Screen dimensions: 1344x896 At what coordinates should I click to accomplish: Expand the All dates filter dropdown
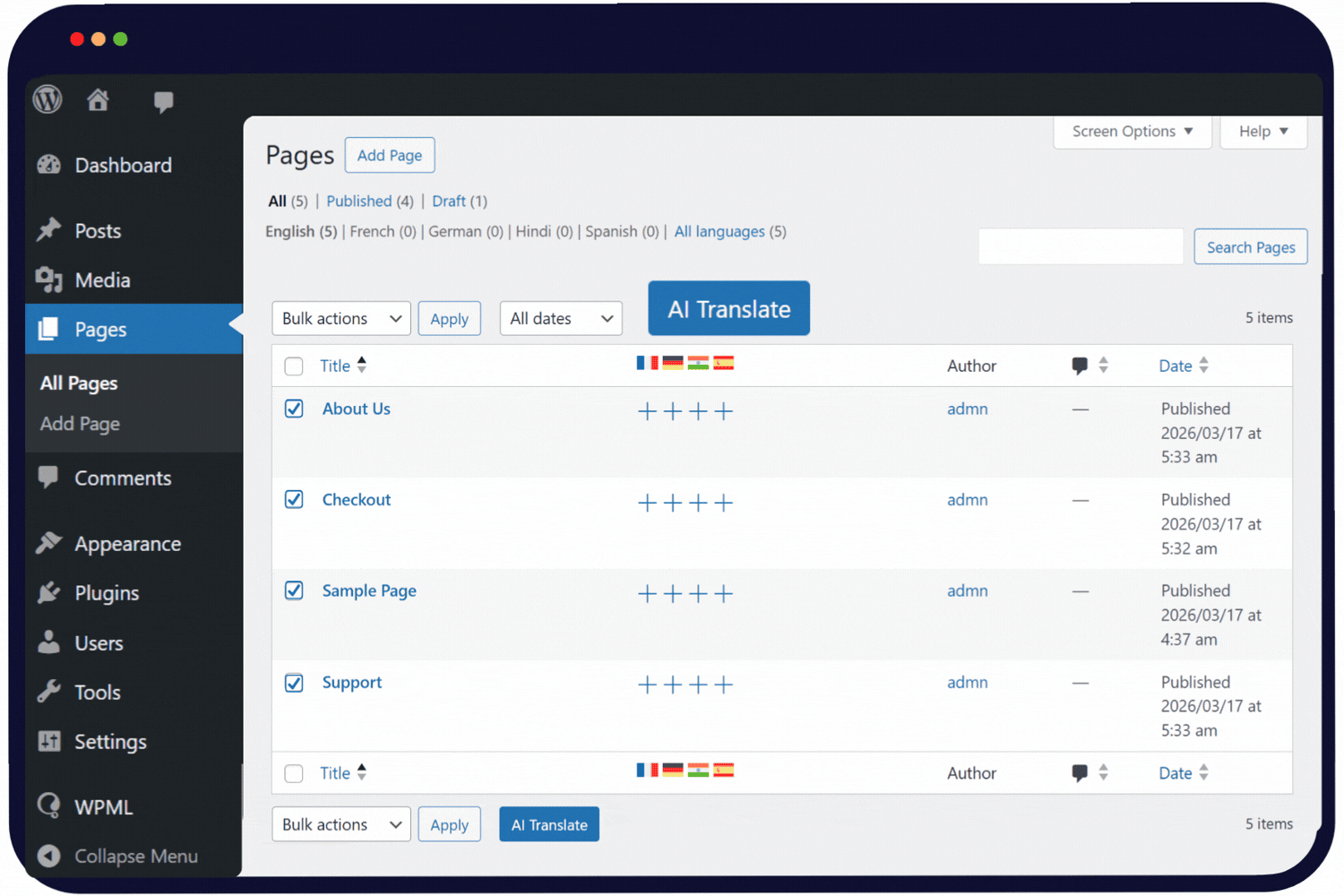click(x=560, y=319)
